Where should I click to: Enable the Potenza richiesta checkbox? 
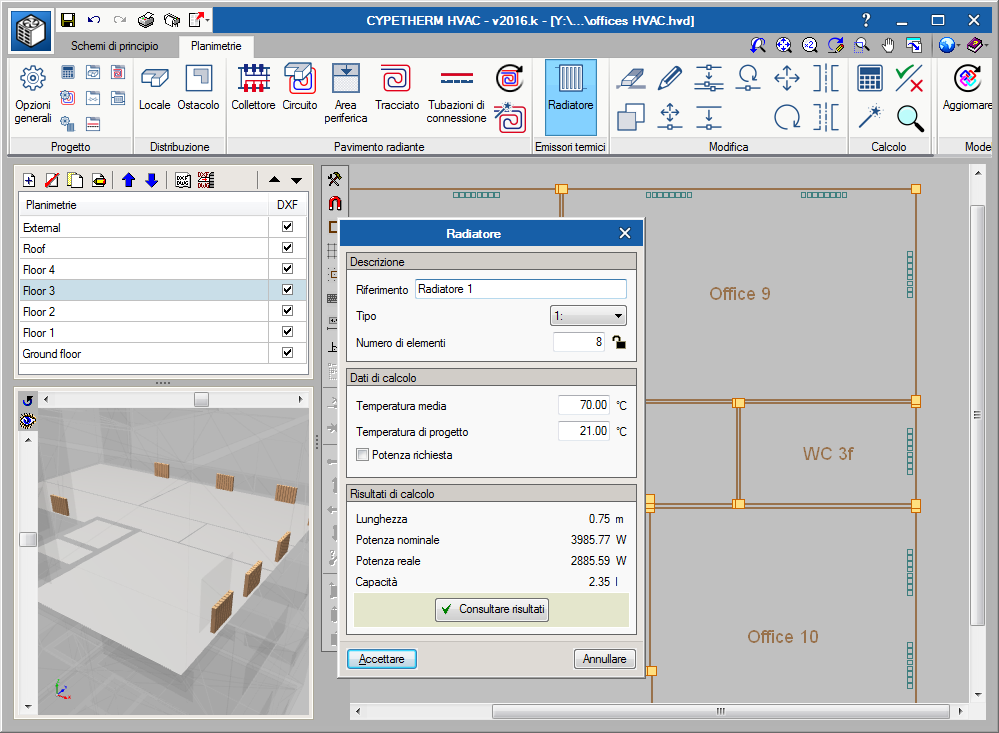pos(363,455)
